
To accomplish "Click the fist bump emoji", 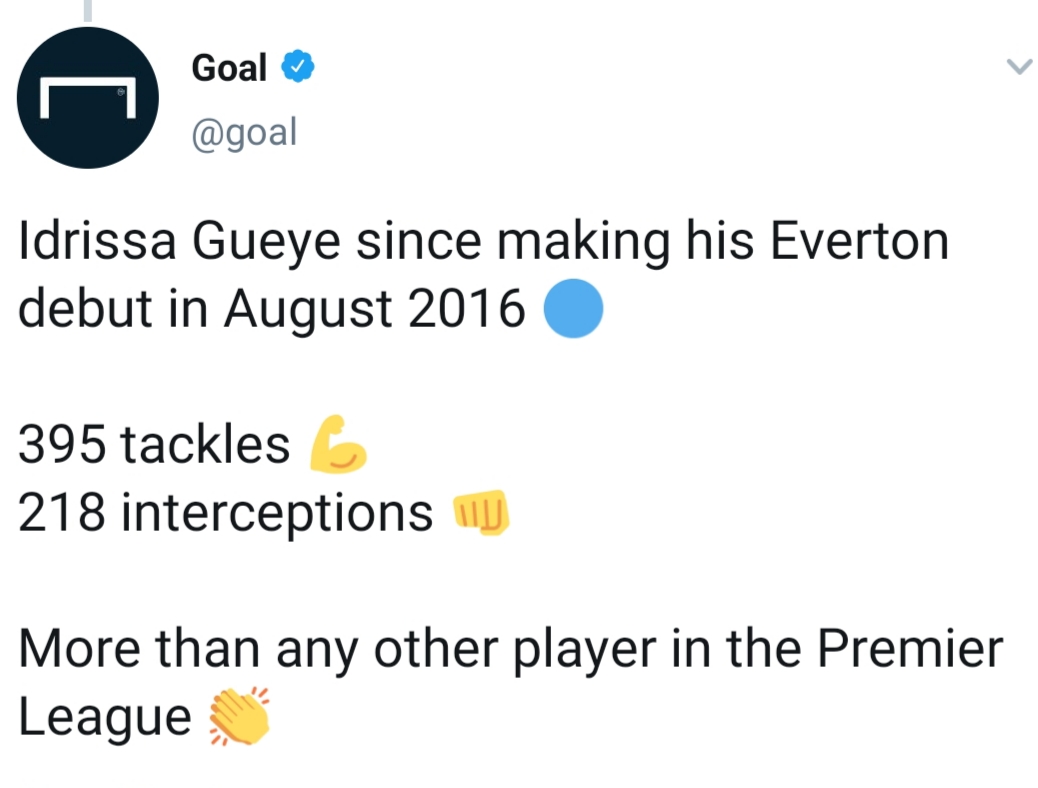I will [x=481, y=514].
